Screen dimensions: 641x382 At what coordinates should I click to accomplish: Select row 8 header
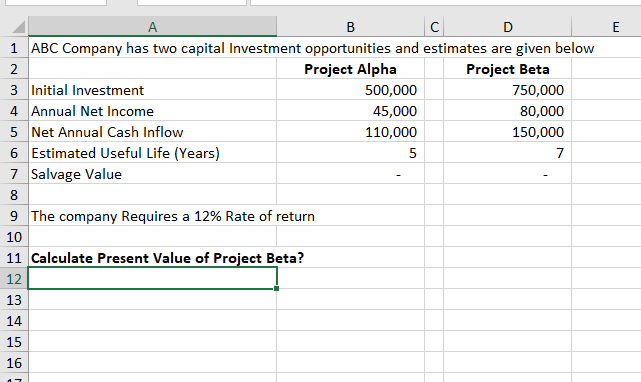pos(14,195)
